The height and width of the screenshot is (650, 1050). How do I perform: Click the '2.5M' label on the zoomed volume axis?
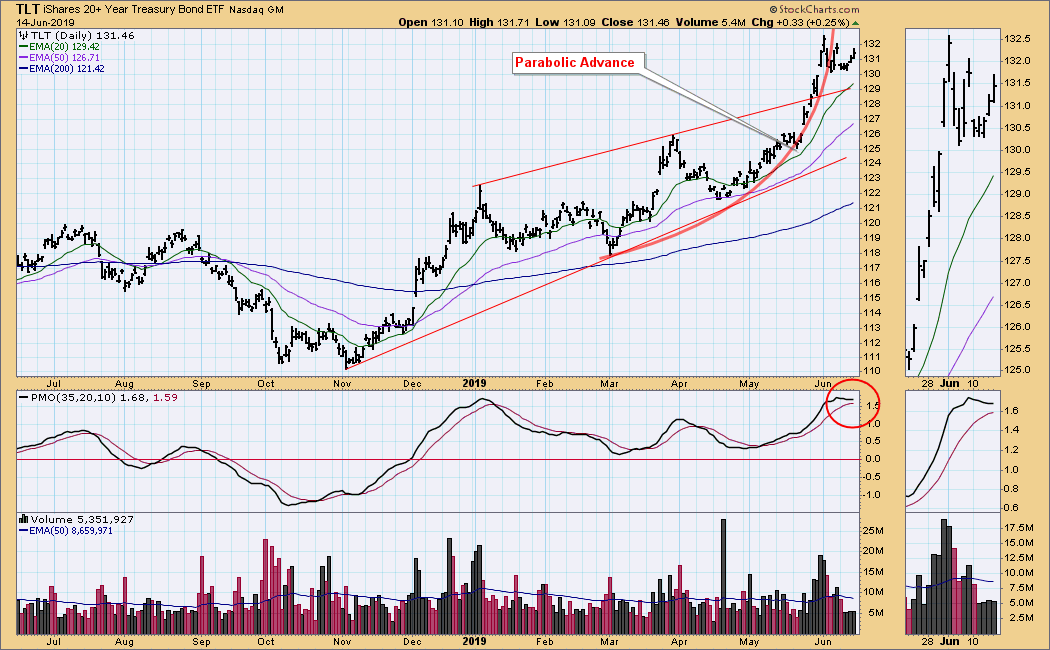[1021, 617]
